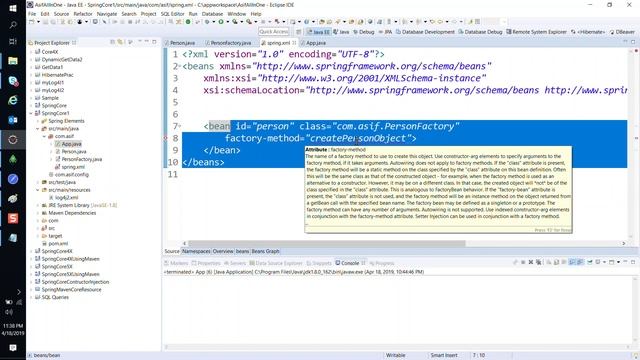Open the Data Source Explorer tab
This screenshot has width=640, height=360.
tap(276, 263)
